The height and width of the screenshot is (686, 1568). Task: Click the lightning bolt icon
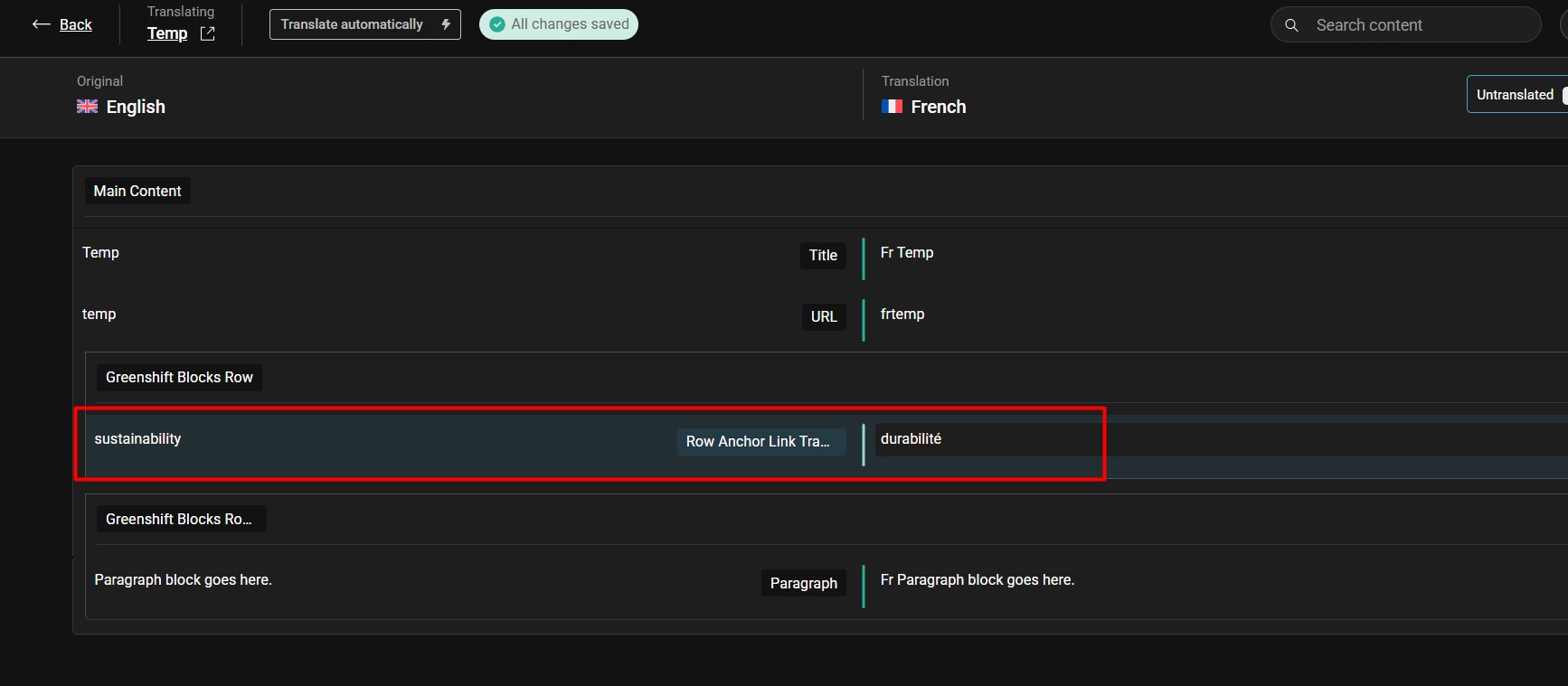pos(446,24)
